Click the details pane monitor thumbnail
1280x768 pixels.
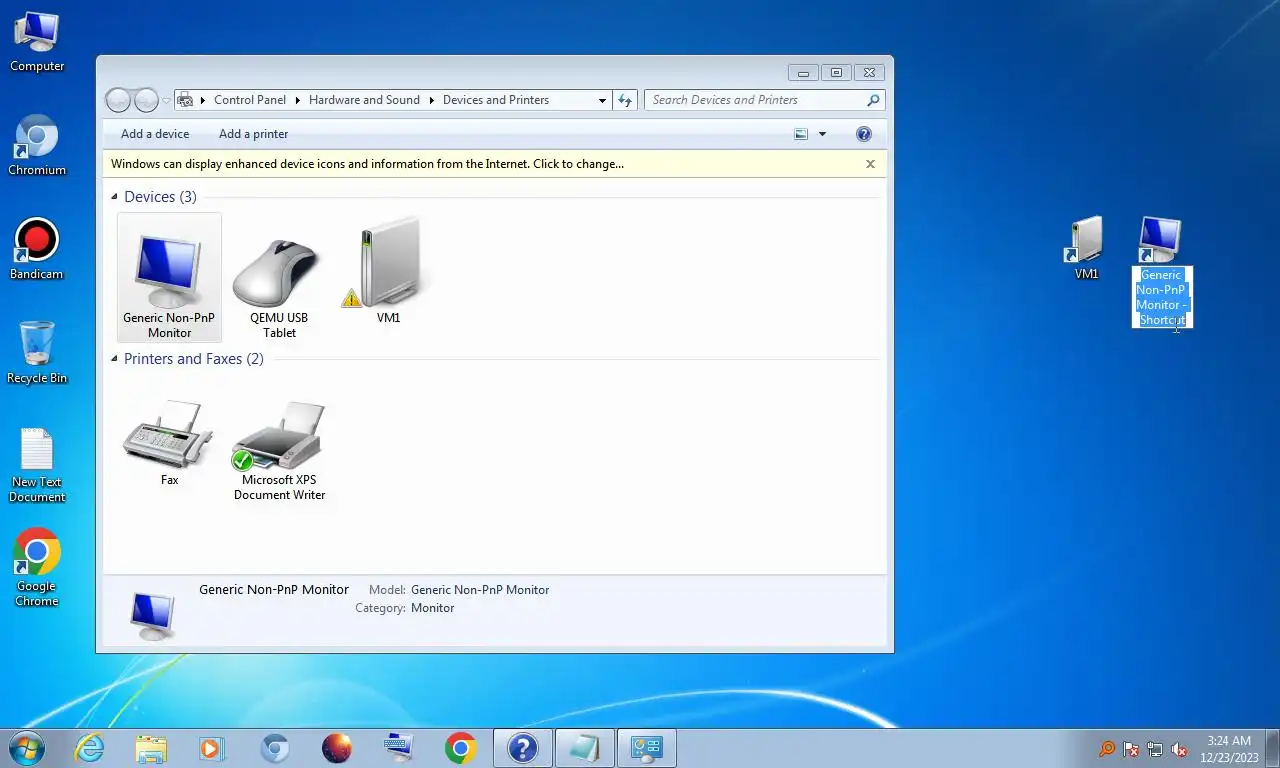[153, 615]
